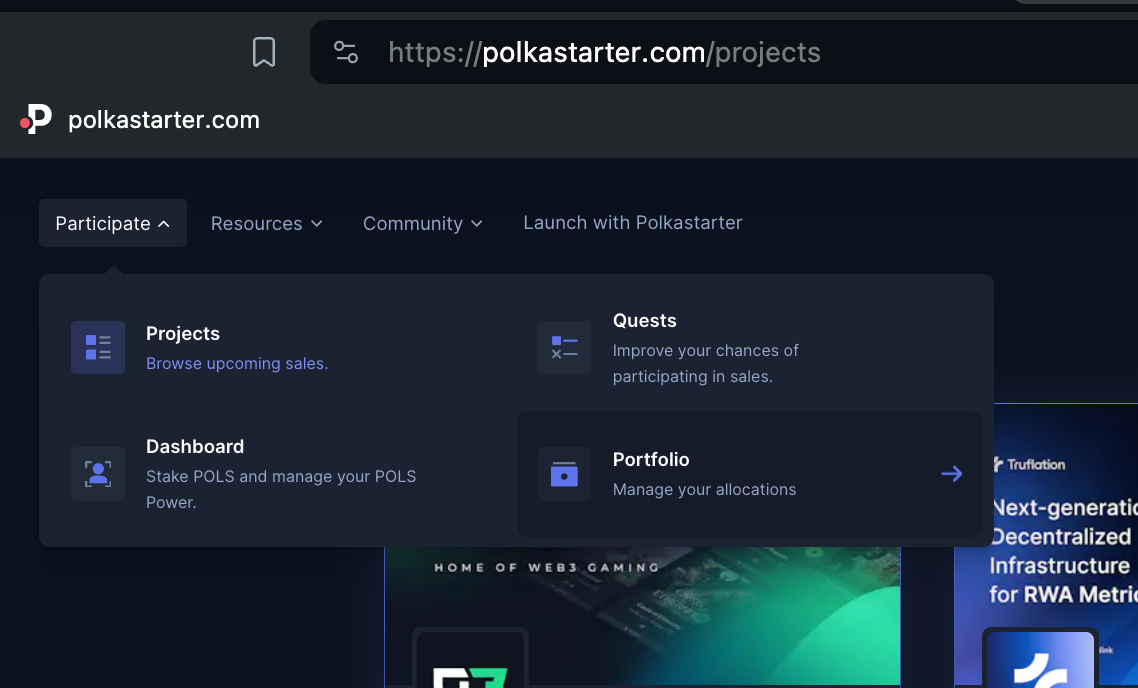Open Launch with Polkastarter link
This screenshot has width=1138, height=688.
[633, 223]
